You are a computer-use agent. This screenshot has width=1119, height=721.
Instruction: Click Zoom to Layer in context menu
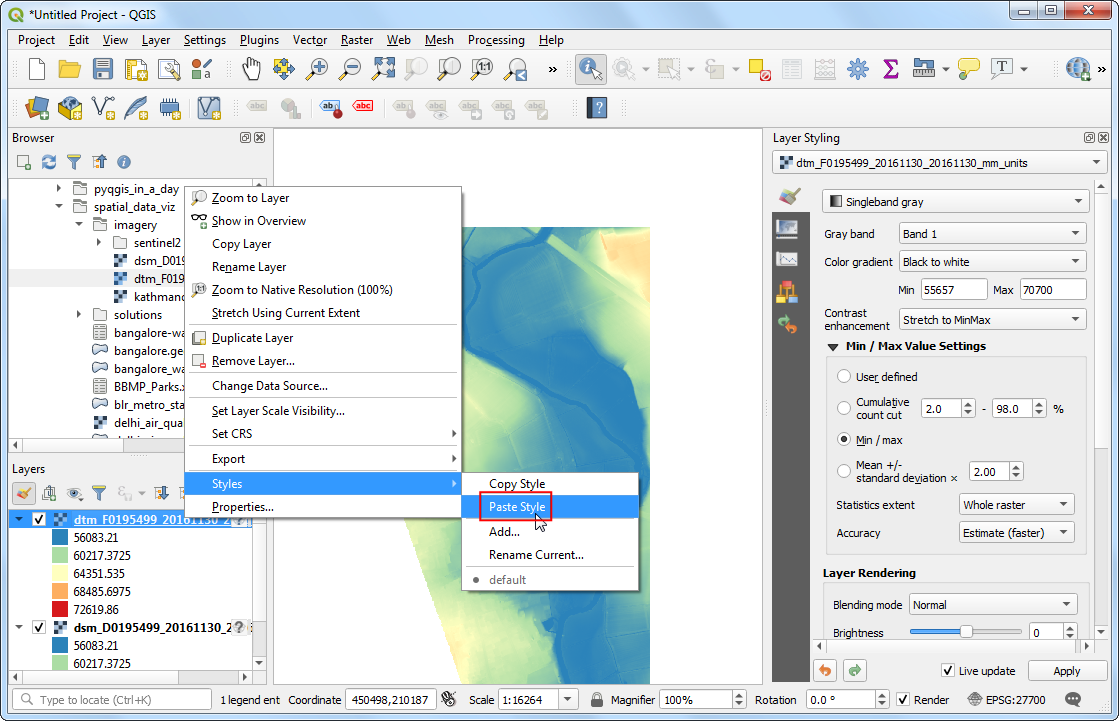(323, 198)
